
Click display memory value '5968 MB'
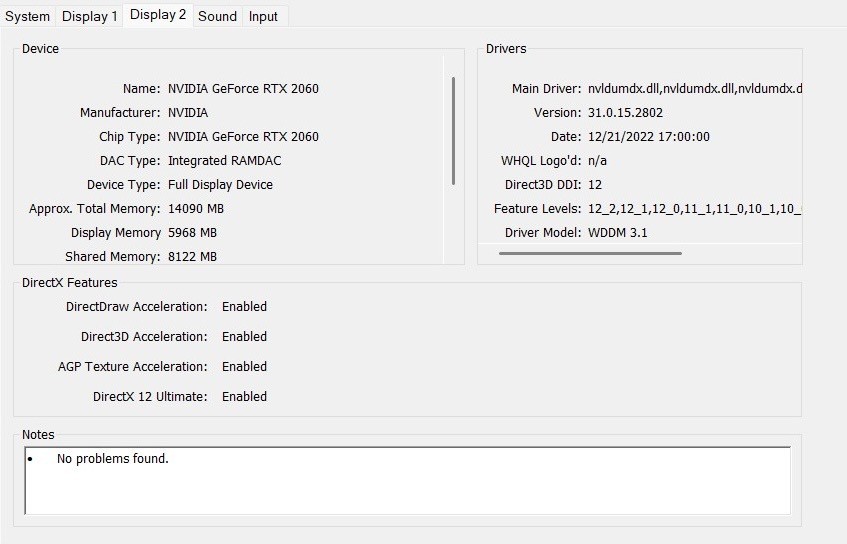pos(192,233)
